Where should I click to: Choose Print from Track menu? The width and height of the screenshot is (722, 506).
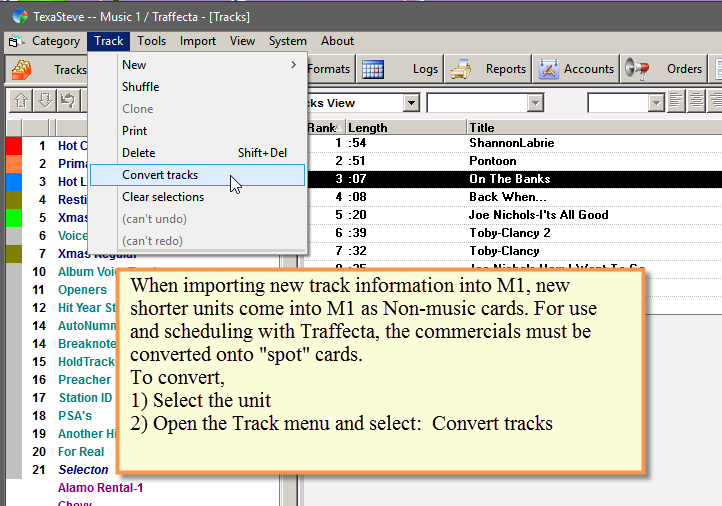tap(197, 131)
